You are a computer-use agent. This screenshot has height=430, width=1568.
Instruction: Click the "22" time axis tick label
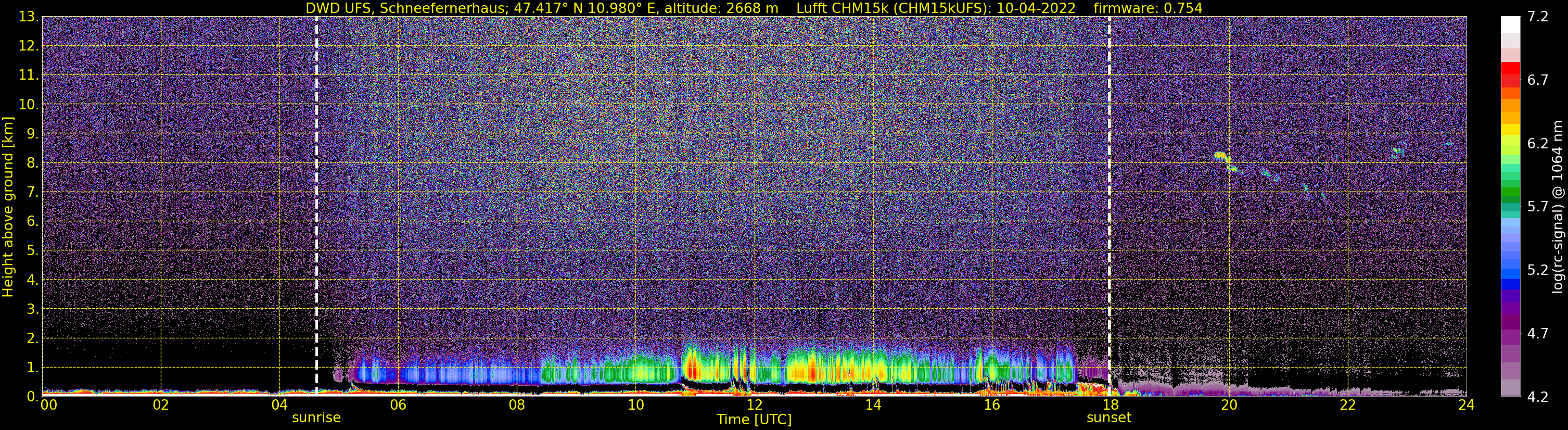tap(1348, 405)
